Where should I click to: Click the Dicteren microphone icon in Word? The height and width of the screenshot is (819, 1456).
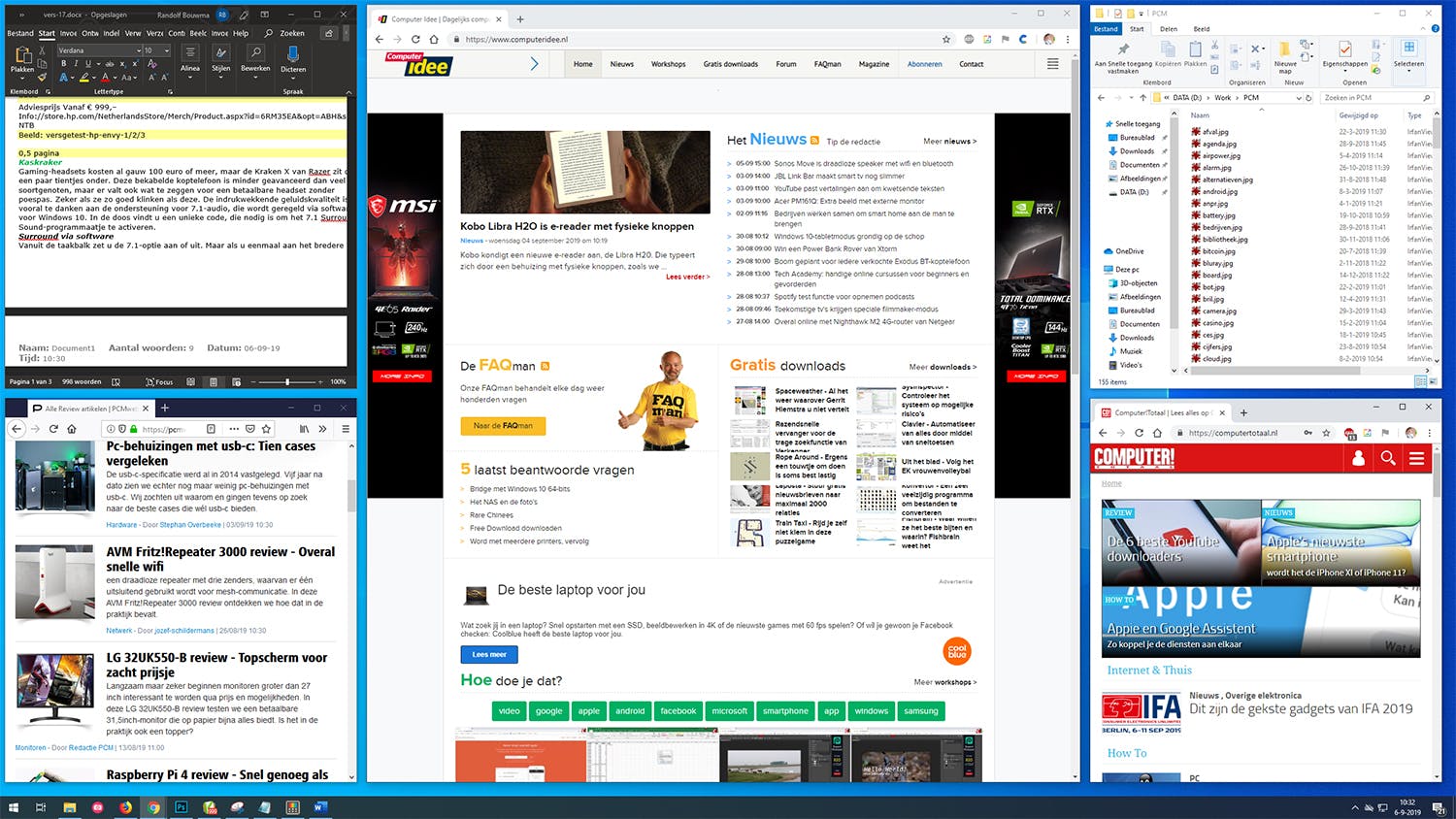(293, 54)
